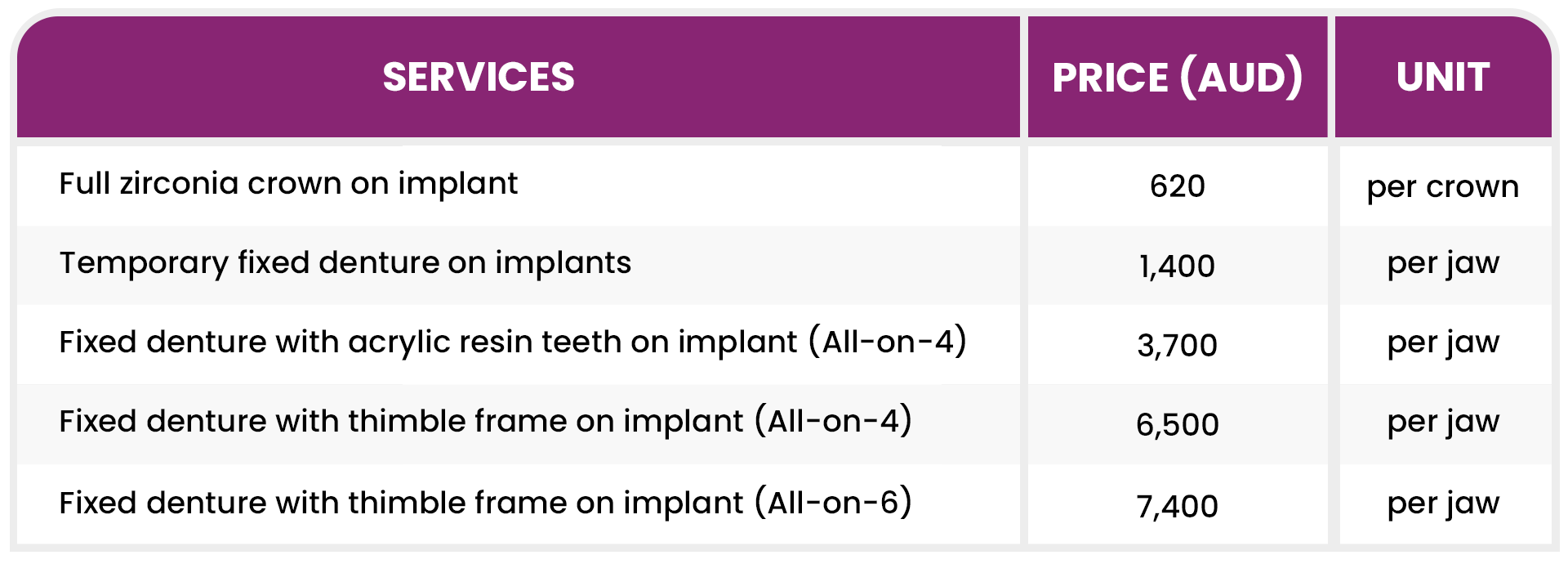Click per jaw unit for 3,700 row
The width and height of the screenshot is (1568, 564).
coord(1443,343)
